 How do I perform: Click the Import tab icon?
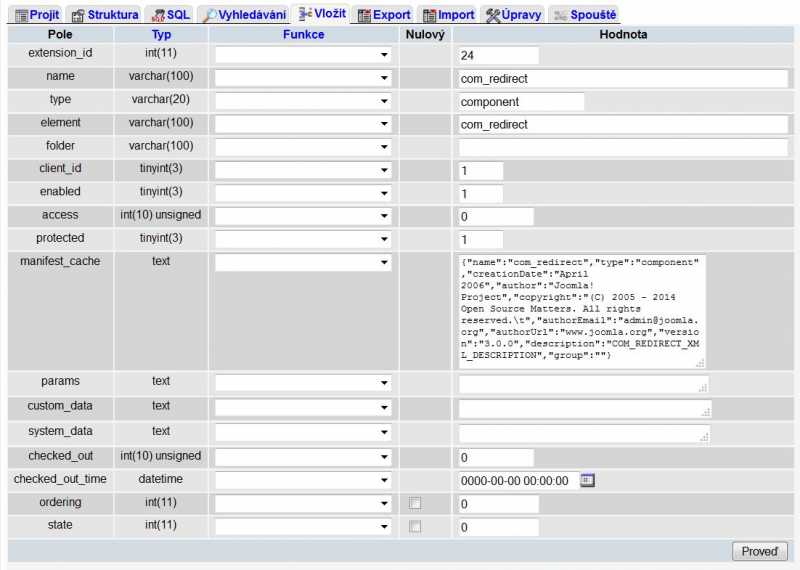429,15
